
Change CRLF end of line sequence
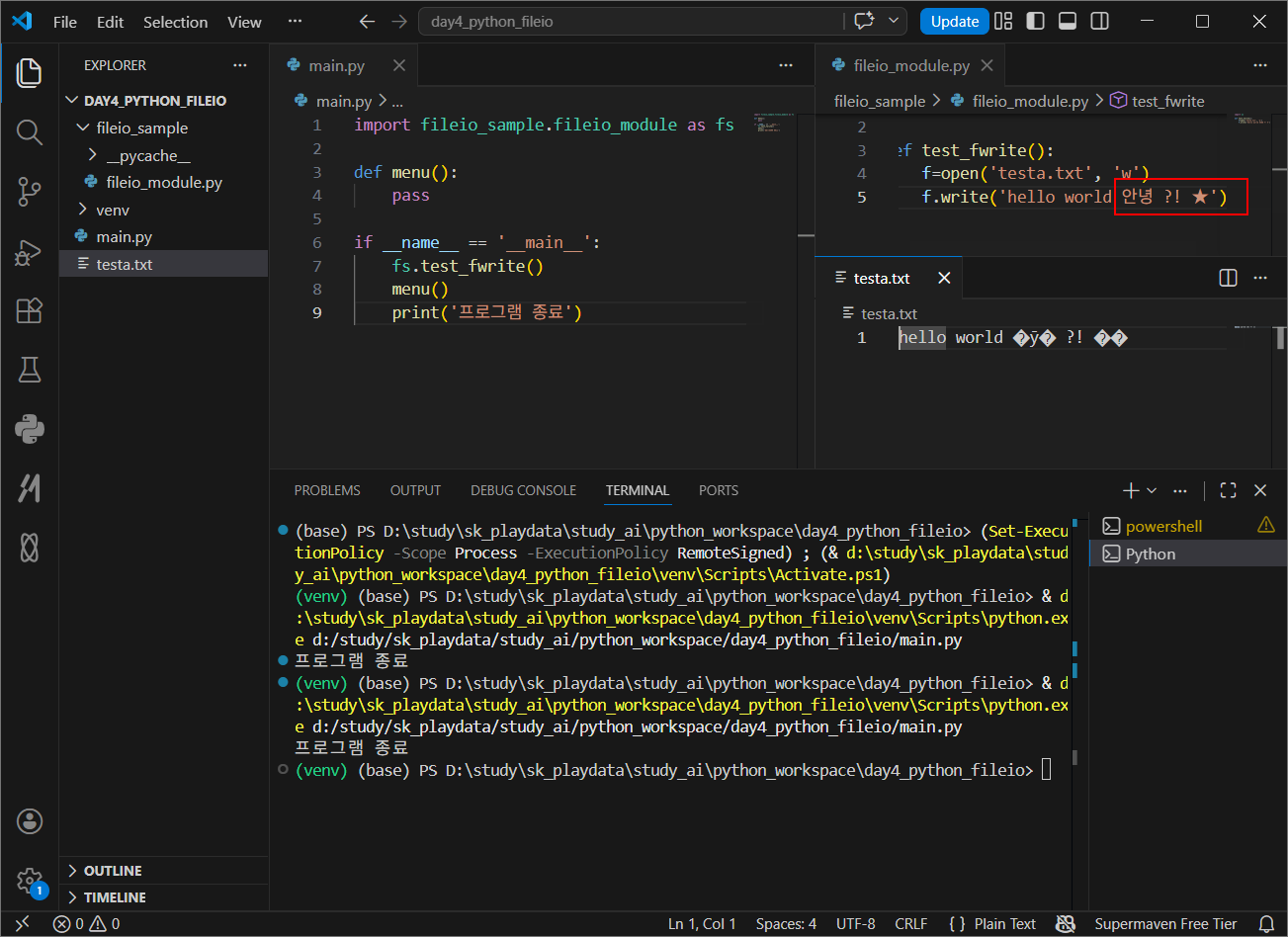(x=911, y=924)
